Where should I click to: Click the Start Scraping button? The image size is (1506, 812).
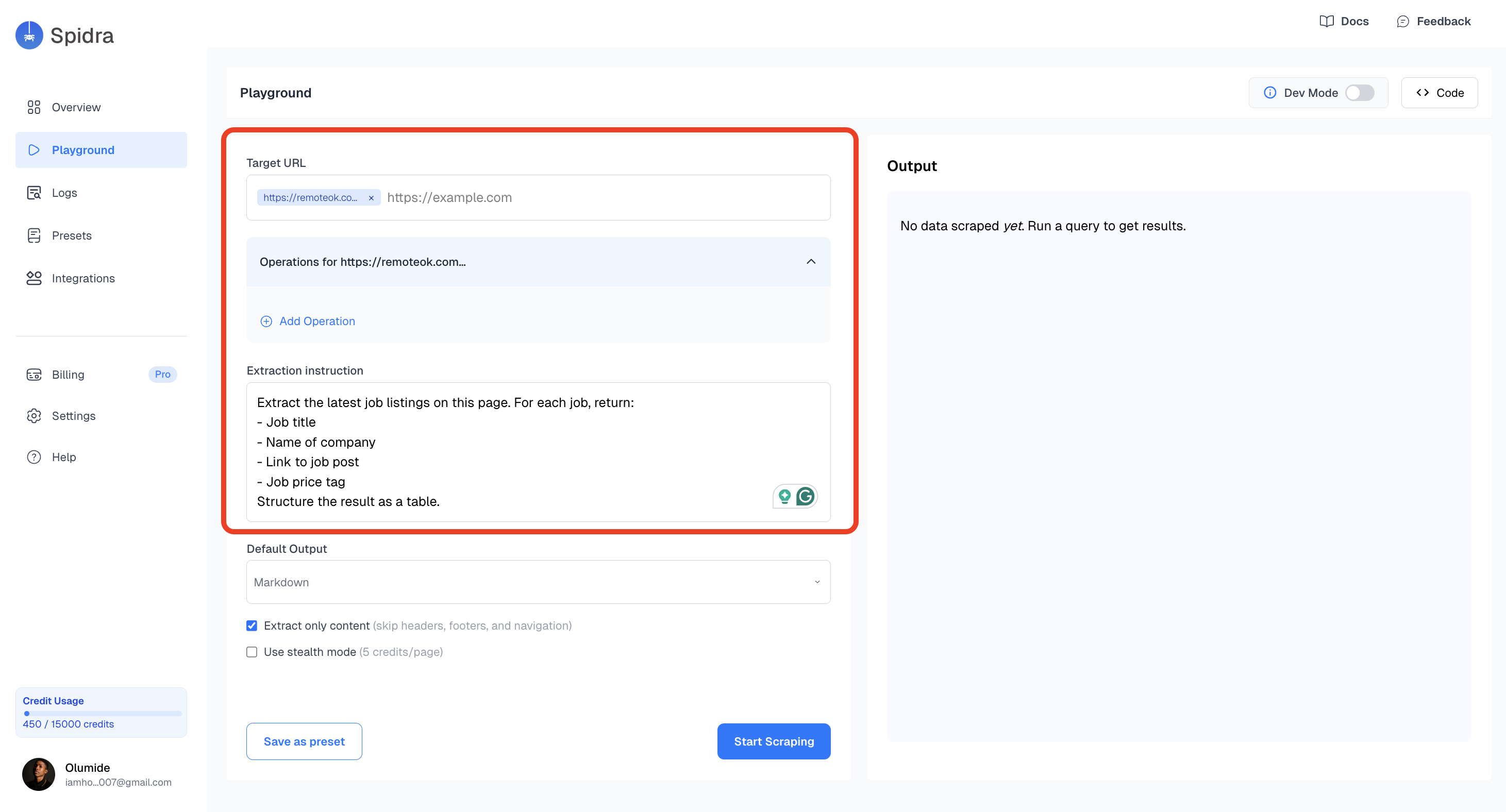(x=773, y=741)
